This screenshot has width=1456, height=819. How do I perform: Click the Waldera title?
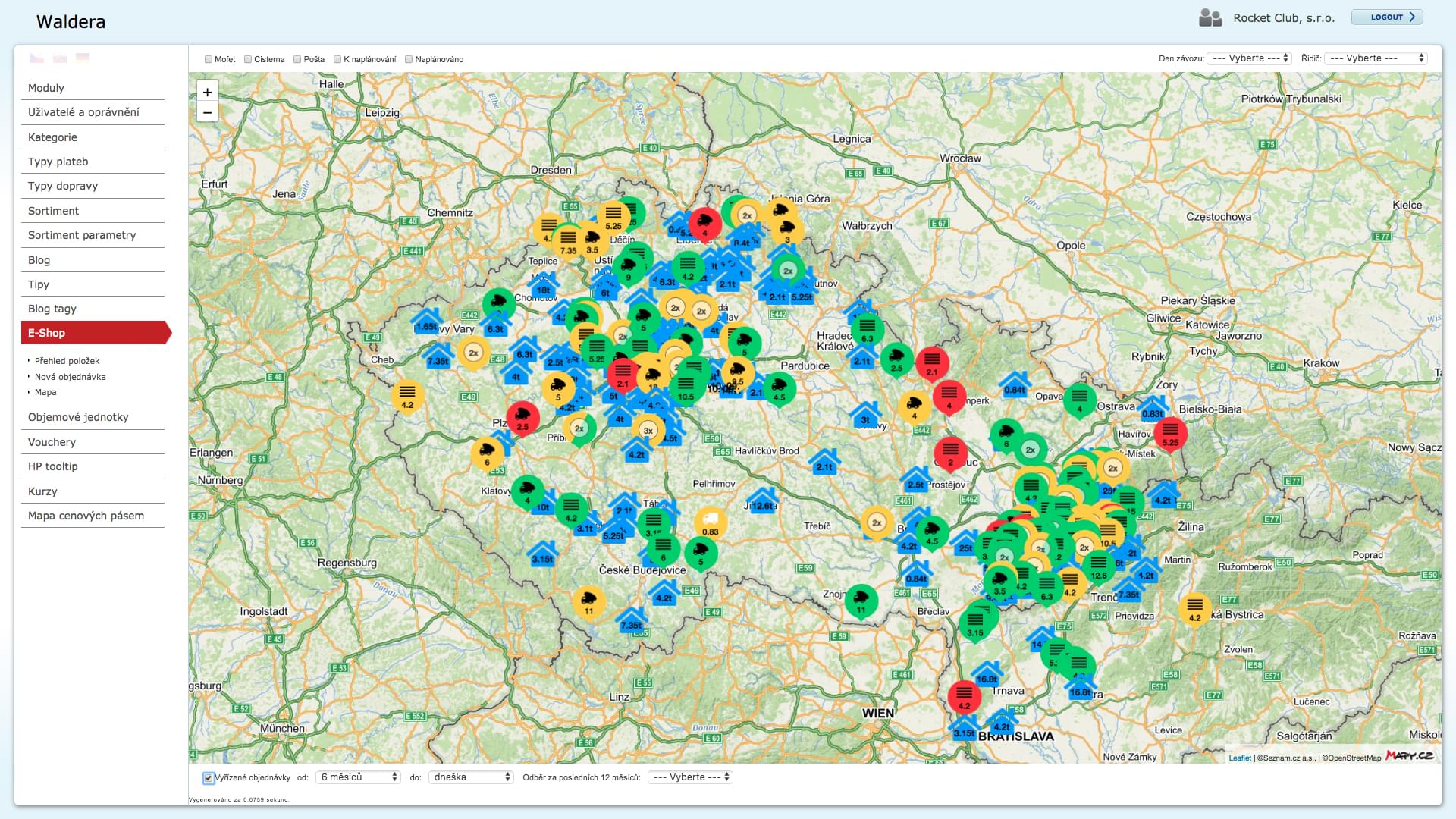click(71, 21)
